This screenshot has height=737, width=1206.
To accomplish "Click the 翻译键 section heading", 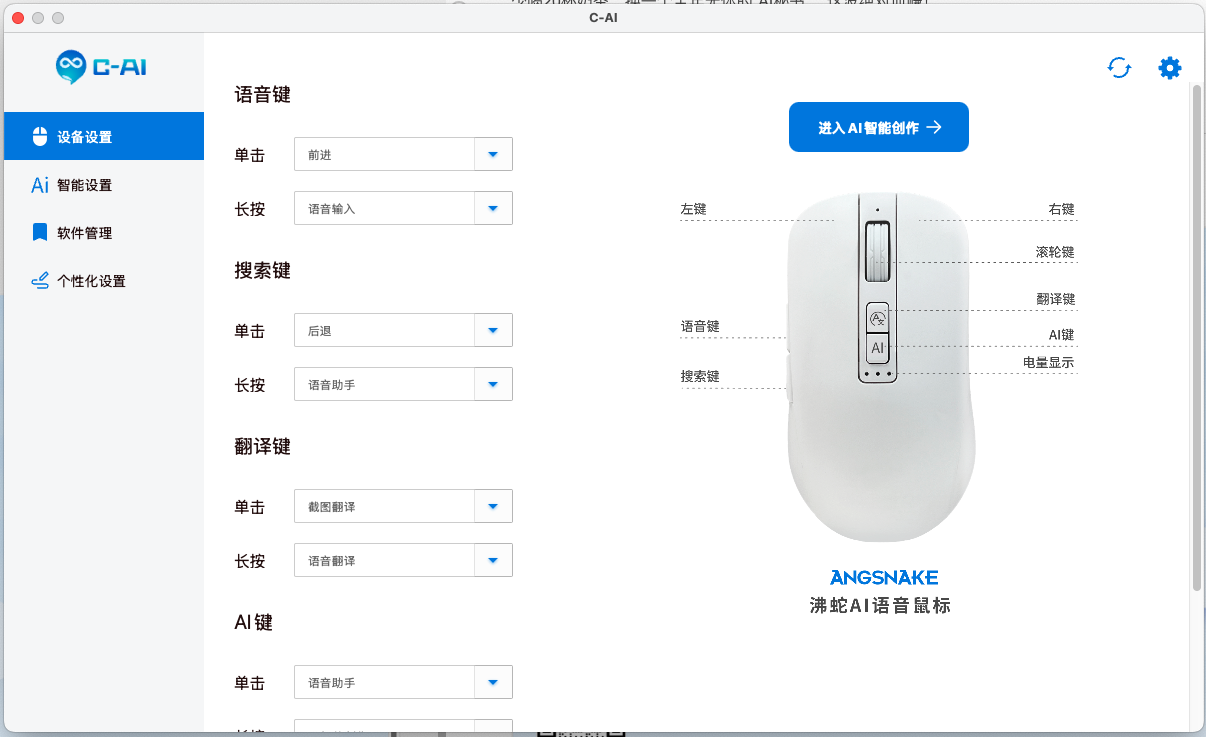I will 262,447.
